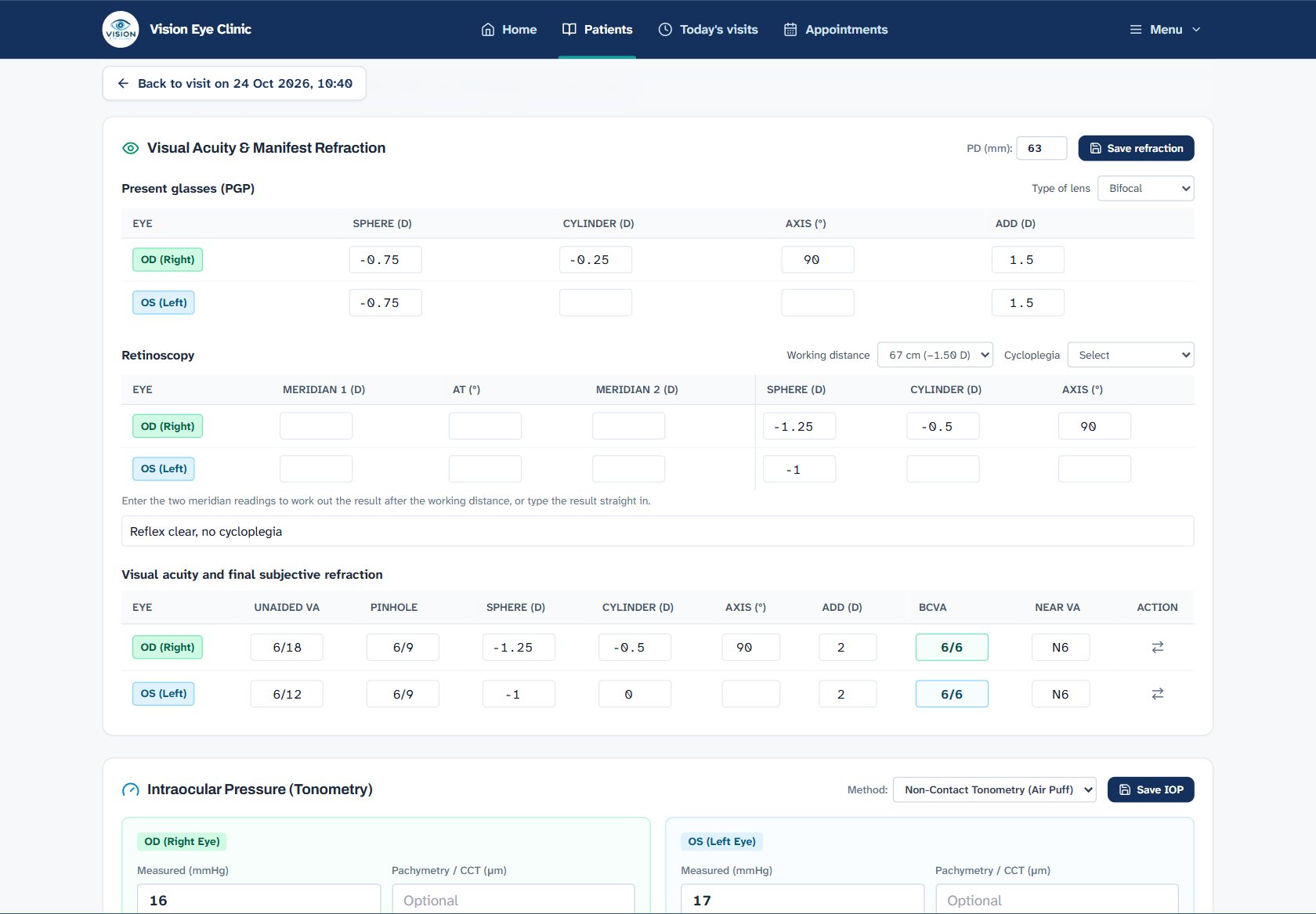
Task: Click the retinoscopy notes field 'Reflex clear'
Action: 658,531
